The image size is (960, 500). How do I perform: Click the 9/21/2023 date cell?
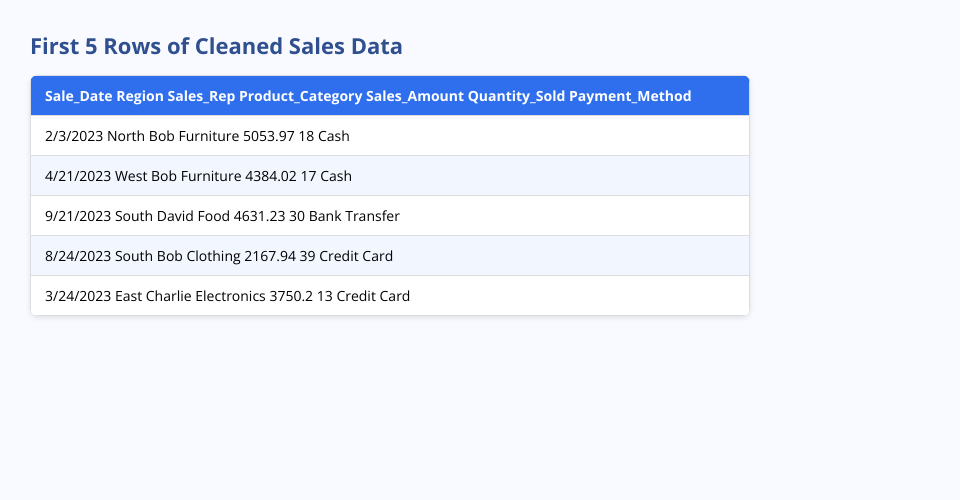tap(78, 216)
